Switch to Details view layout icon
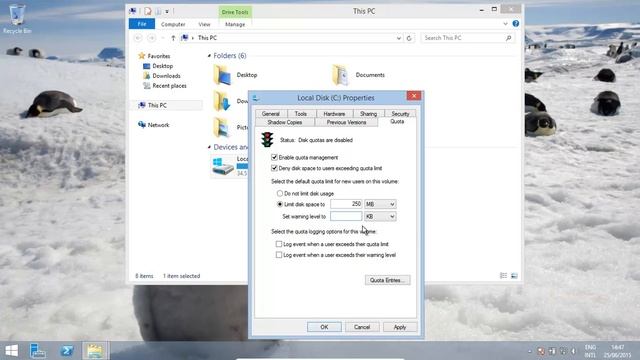 (503, 276)
